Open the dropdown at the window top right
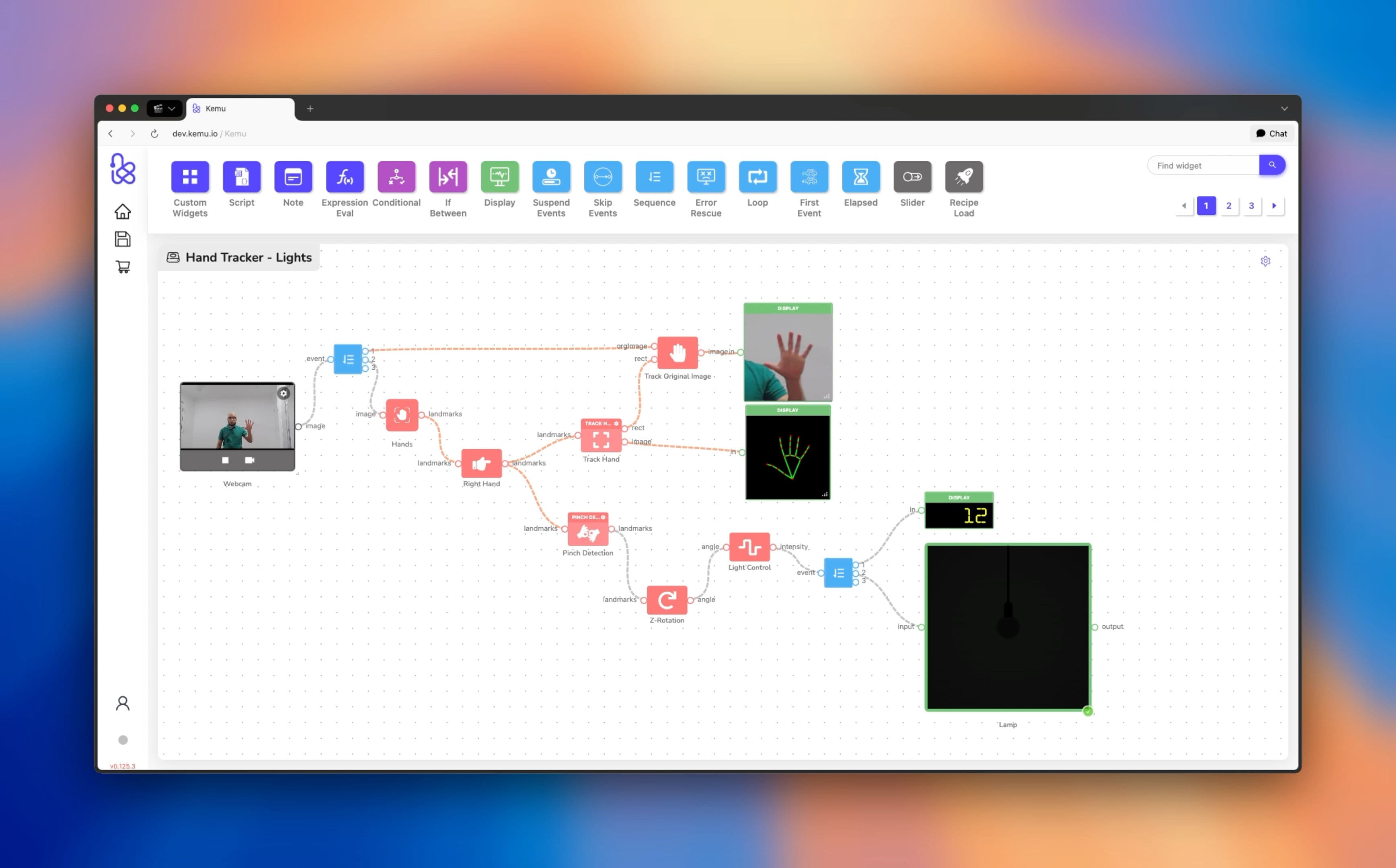The image size is (1396, 868). pyautogui.click(x=1284, y=108)
